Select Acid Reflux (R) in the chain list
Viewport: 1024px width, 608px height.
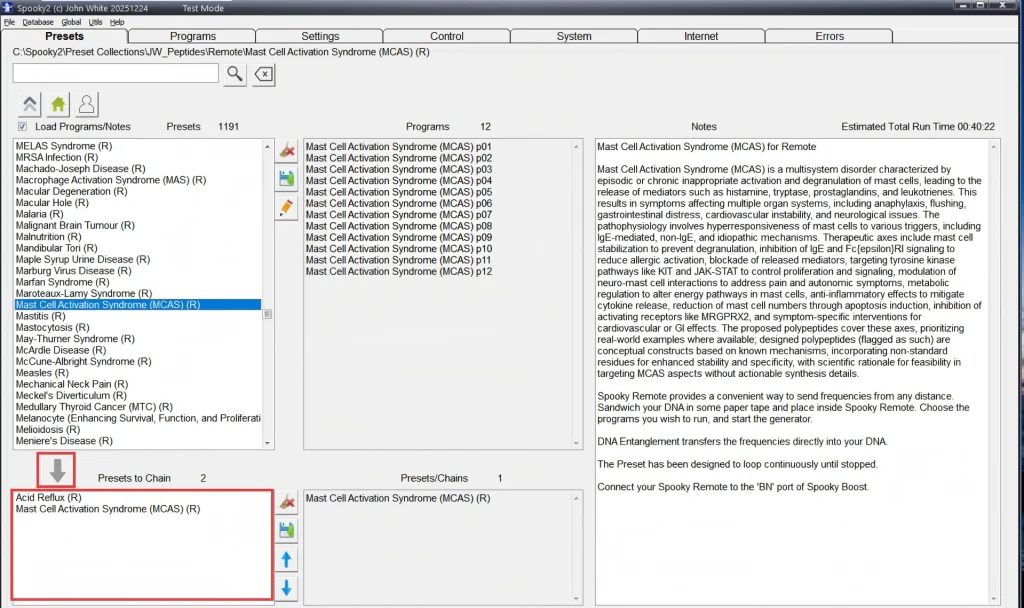(x=48, y=497)
